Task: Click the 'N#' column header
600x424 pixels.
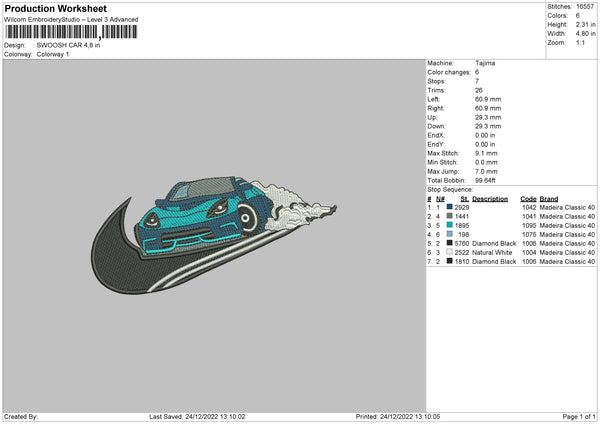Action: tap(440, 199)
